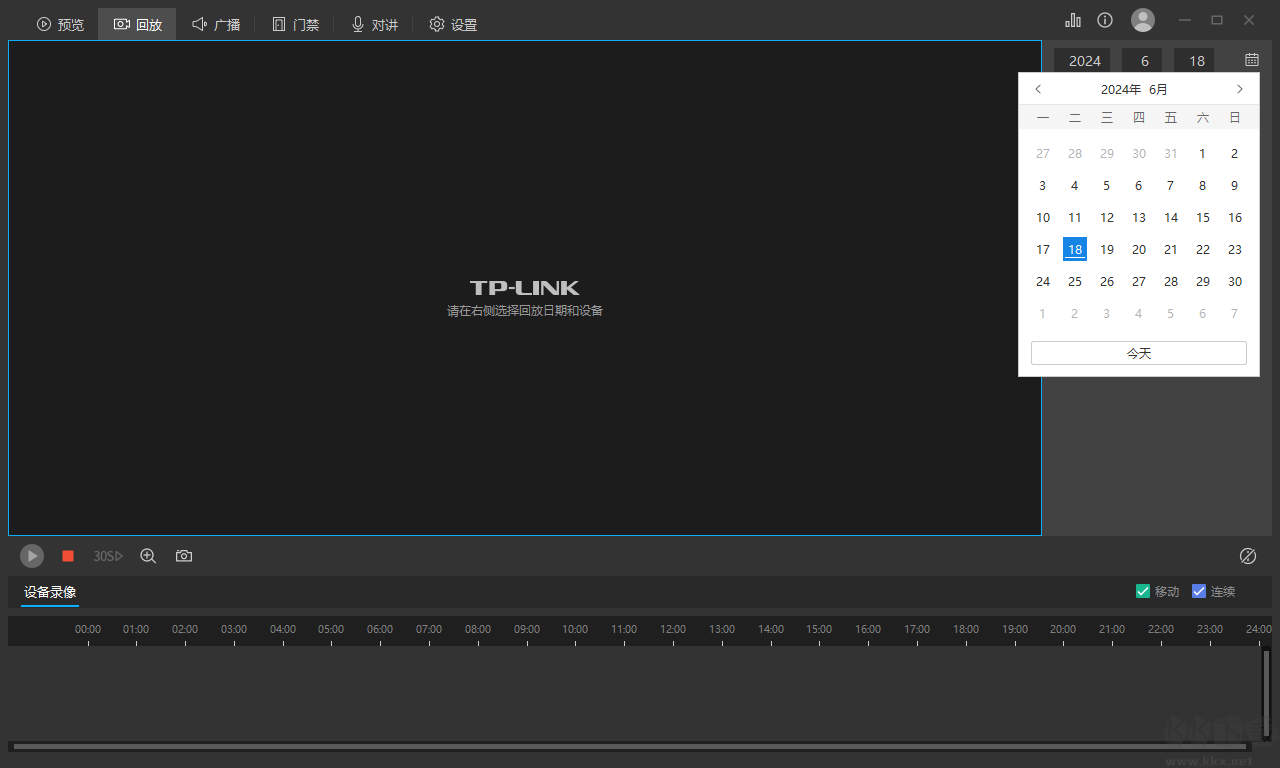
Task: Uncheck the 移动 motion recording checkbox
Action: (x=1143, y=591)
